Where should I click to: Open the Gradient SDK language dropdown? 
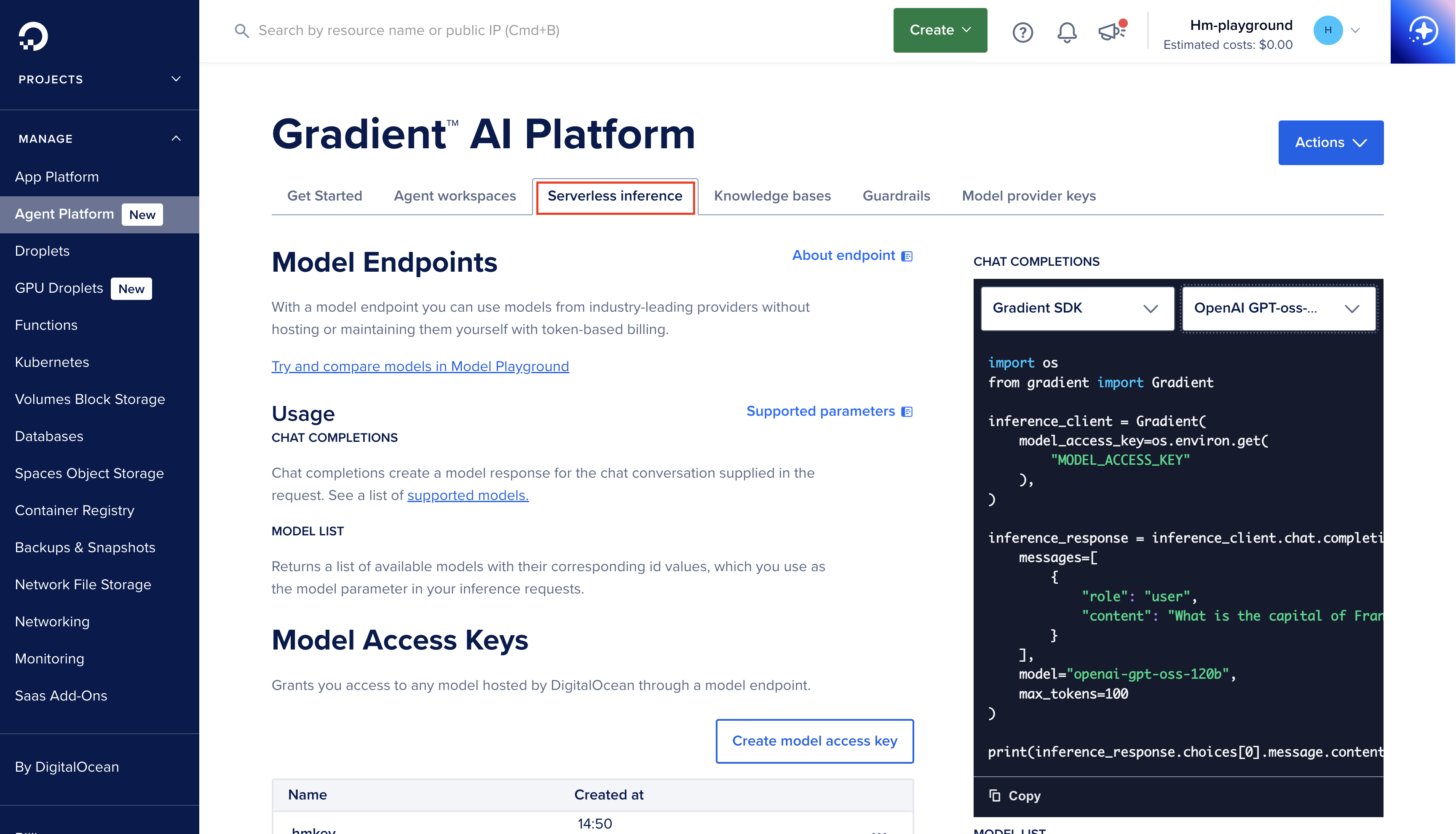[x=1077, y=309]
